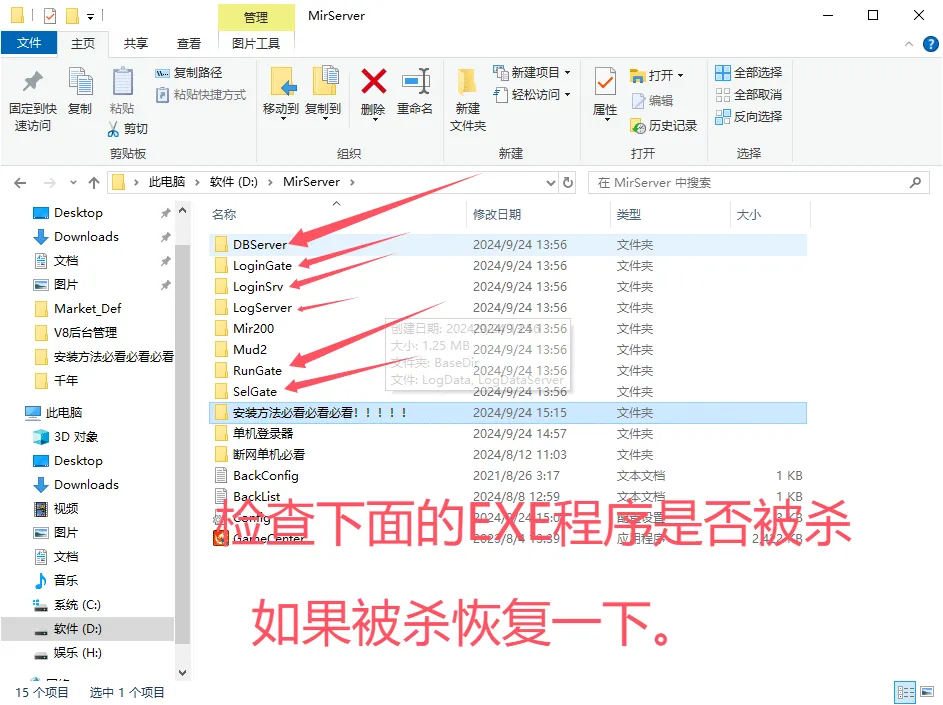Switch to the Share (共享) tab

tap(136, 44)
